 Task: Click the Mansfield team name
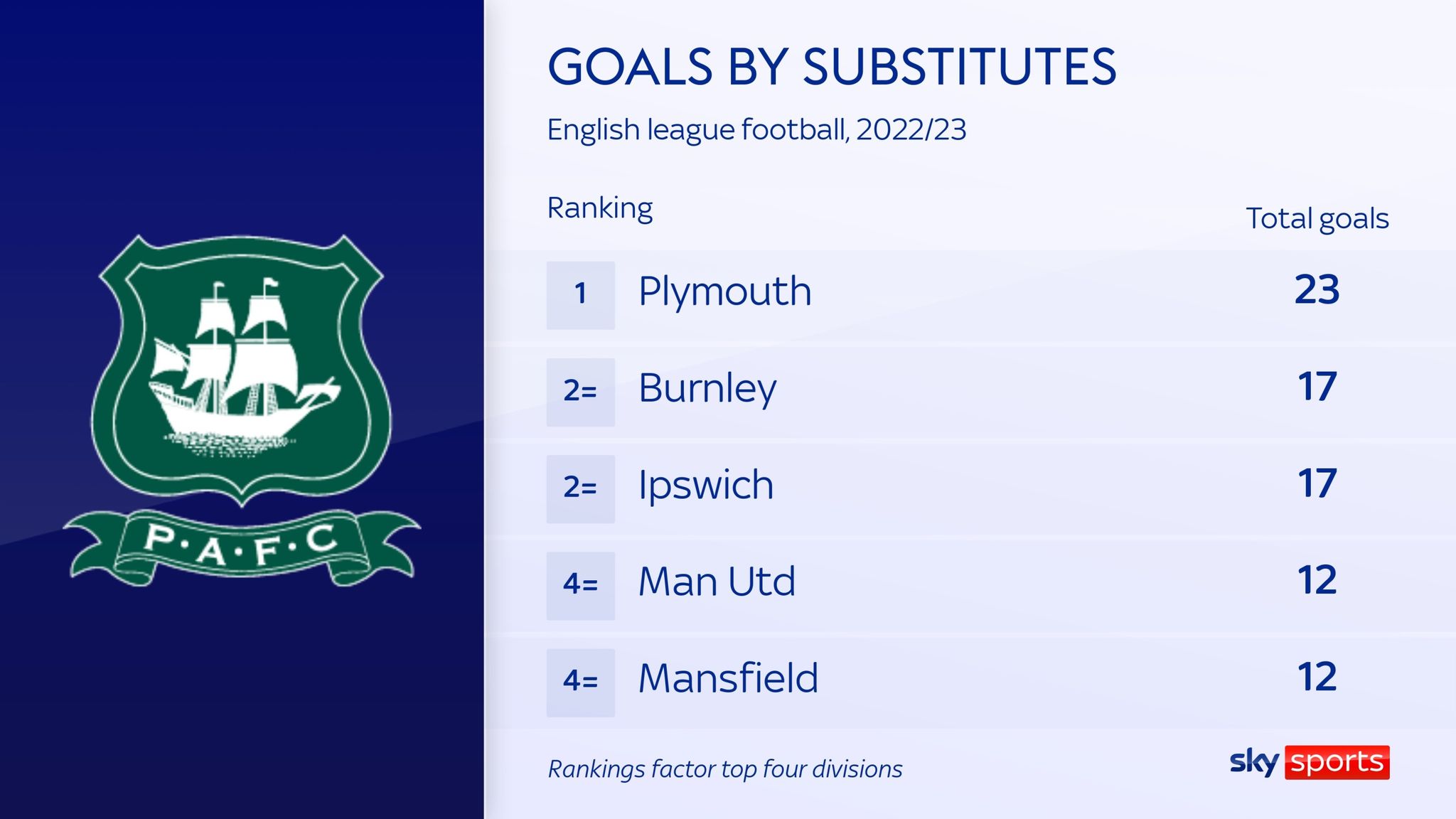click(728, 679)
